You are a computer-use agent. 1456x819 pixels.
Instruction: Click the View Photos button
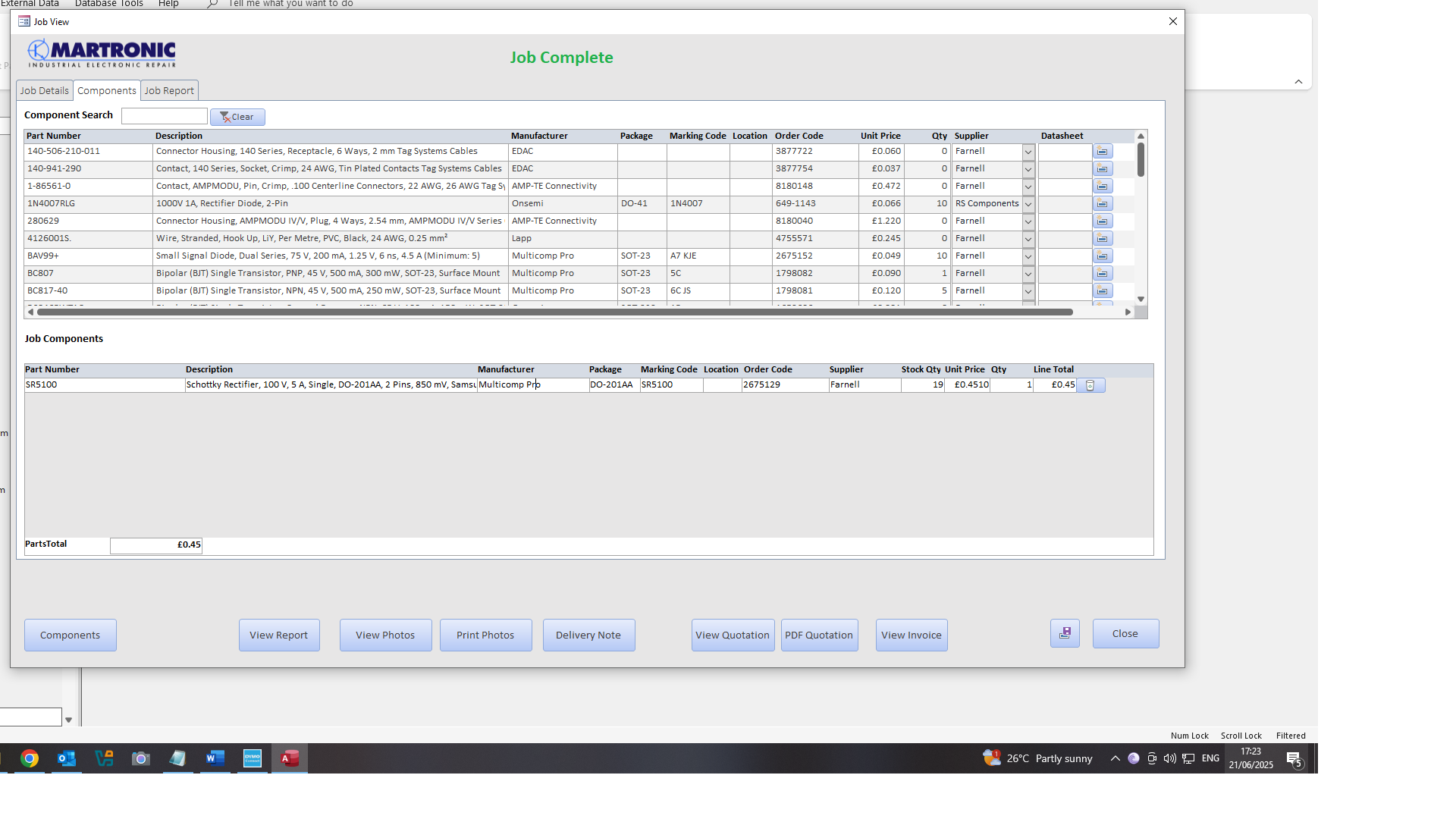[x=385, y=635]
